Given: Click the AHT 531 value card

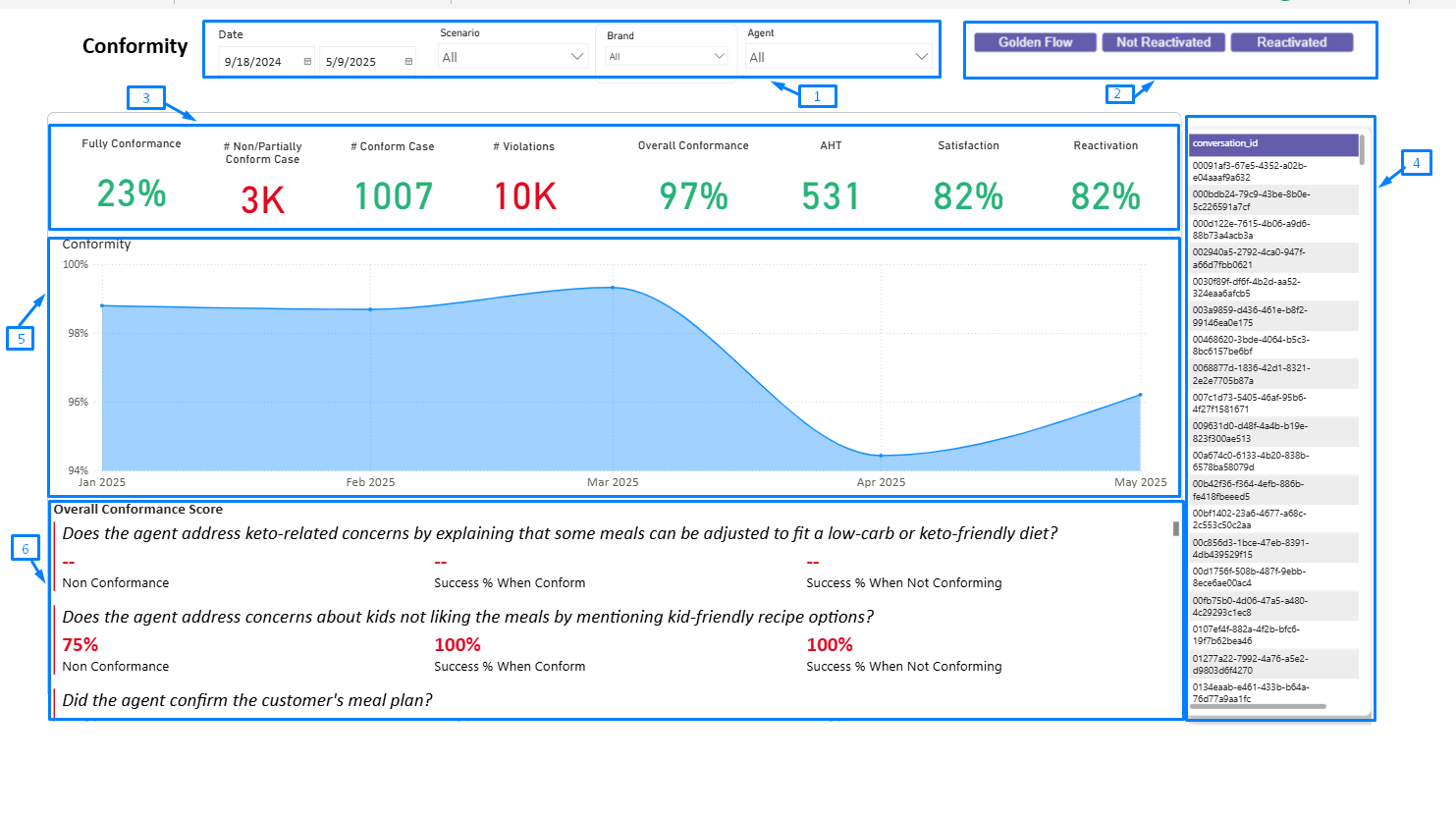Looking at the screenshot, I should point(831,194).
